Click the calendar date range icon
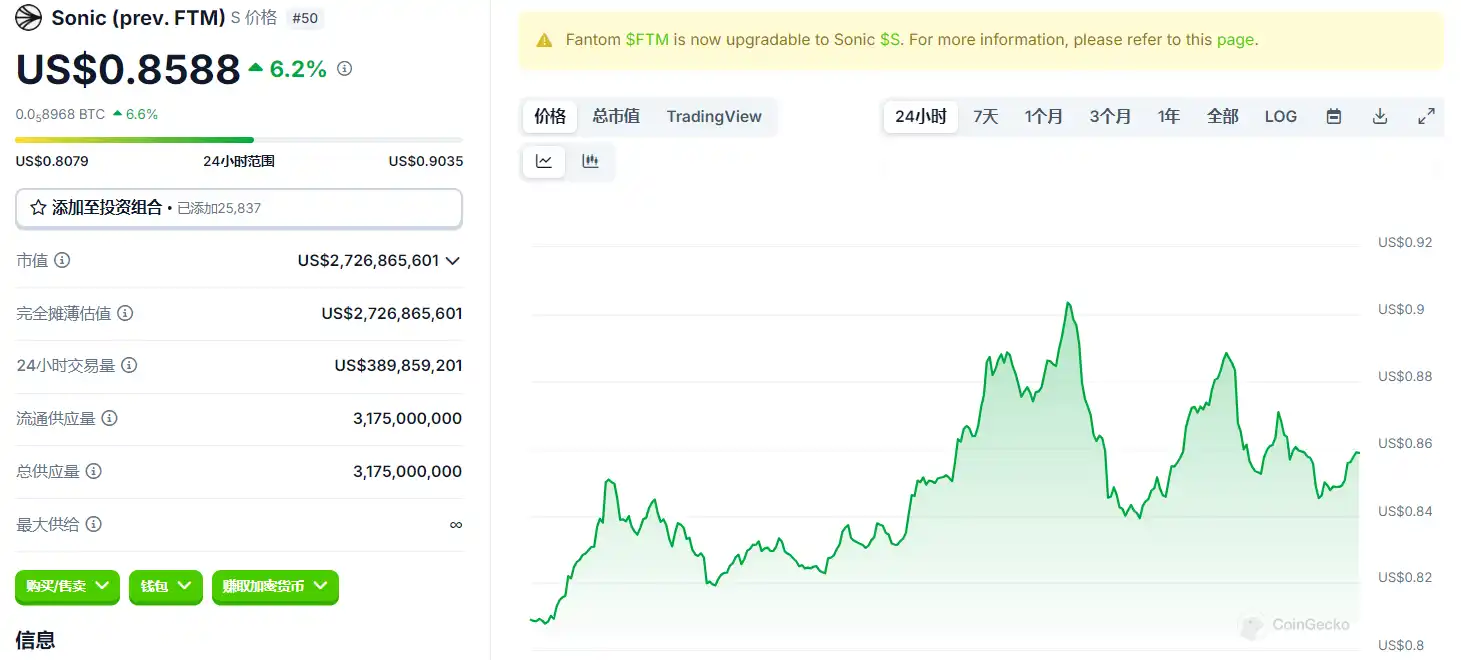Image resolution: width=1461 pixels, height=660 pixels. pyautogui.click(x=1333, y=117)
